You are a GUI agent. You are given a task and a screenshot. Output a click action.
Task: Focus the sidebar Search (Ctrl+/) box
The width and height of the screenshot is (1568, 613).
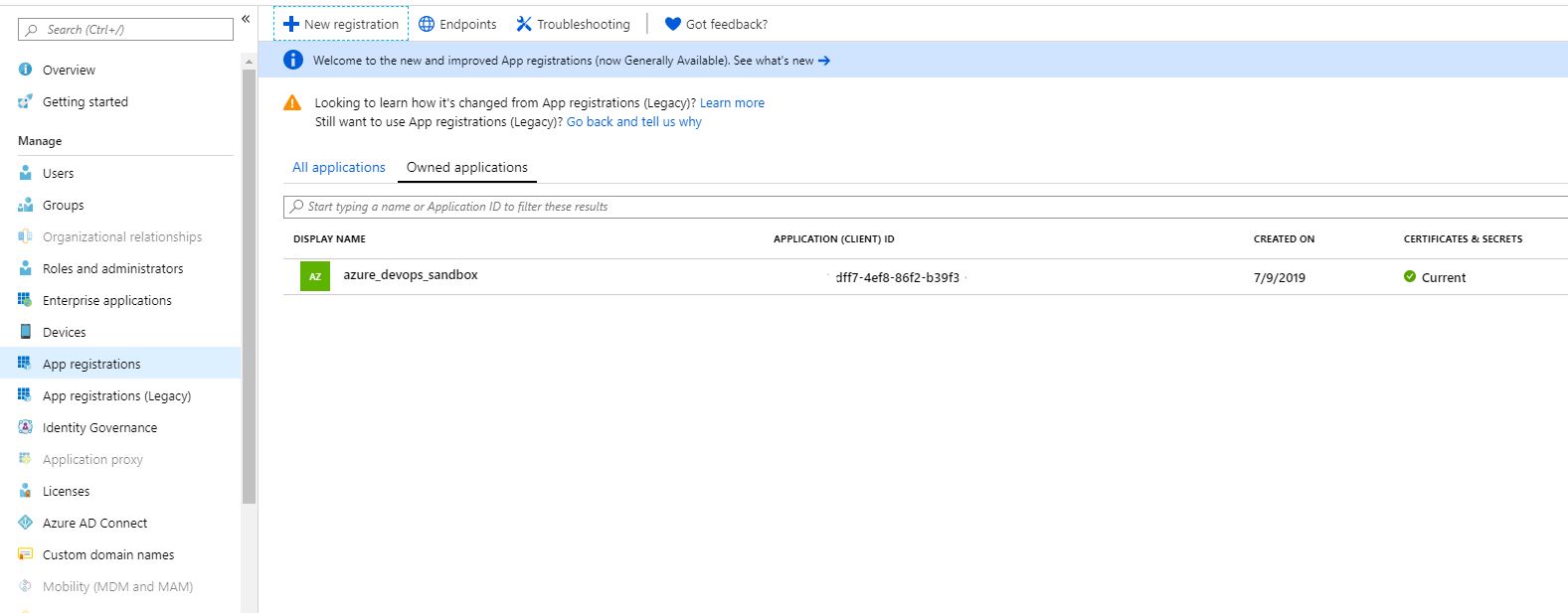tap(125, 29)
